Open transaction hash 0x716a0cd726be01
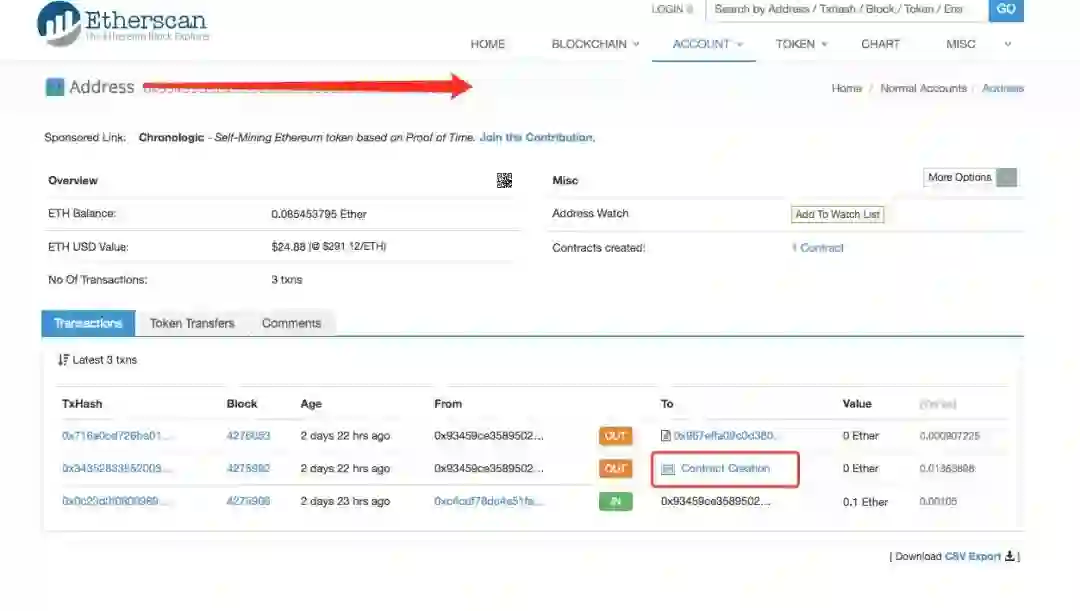Screen dimensions: 1080x611 pos(115,435)
